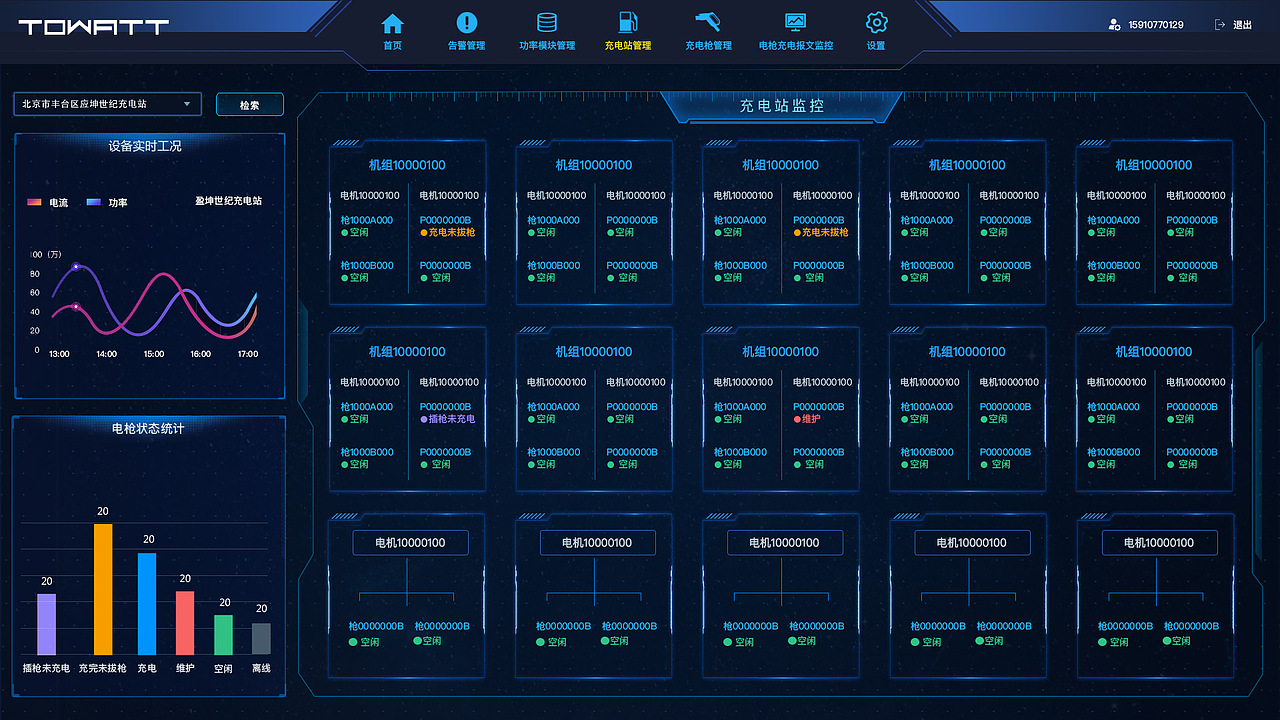Image resolution: width=1280 pixels, height=720 pixels.
Task: Open 告警管理 alarm management
Action: (x=466, y=30)
